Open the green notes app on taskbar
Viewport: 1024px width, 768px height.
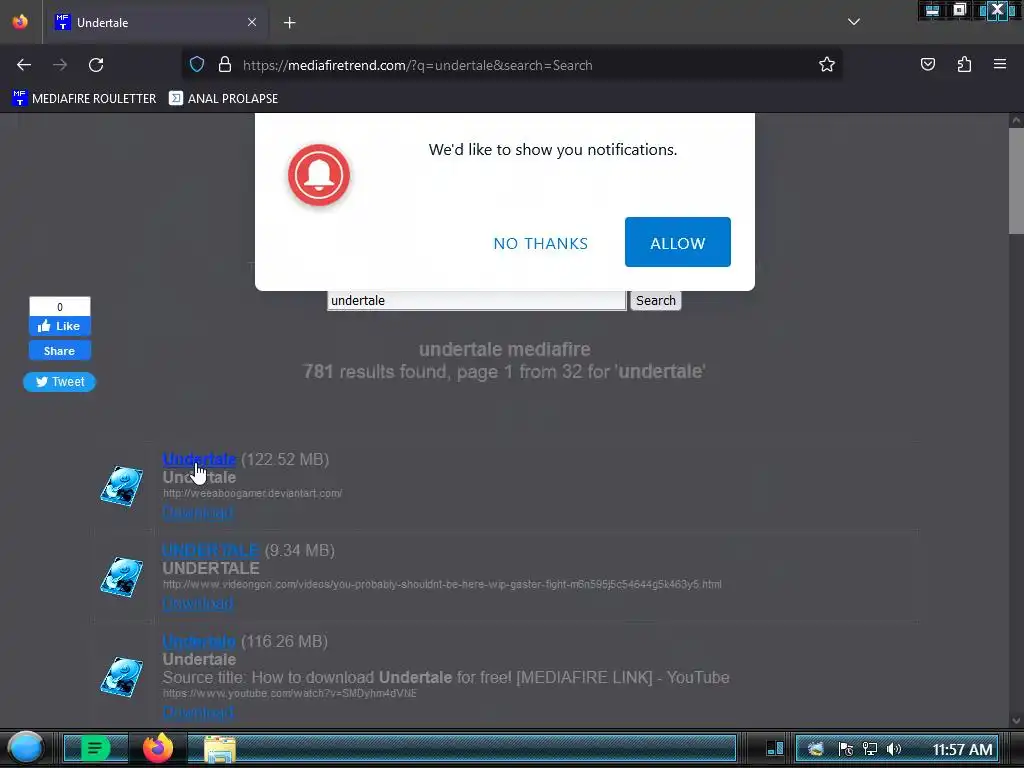pos(95,748)
